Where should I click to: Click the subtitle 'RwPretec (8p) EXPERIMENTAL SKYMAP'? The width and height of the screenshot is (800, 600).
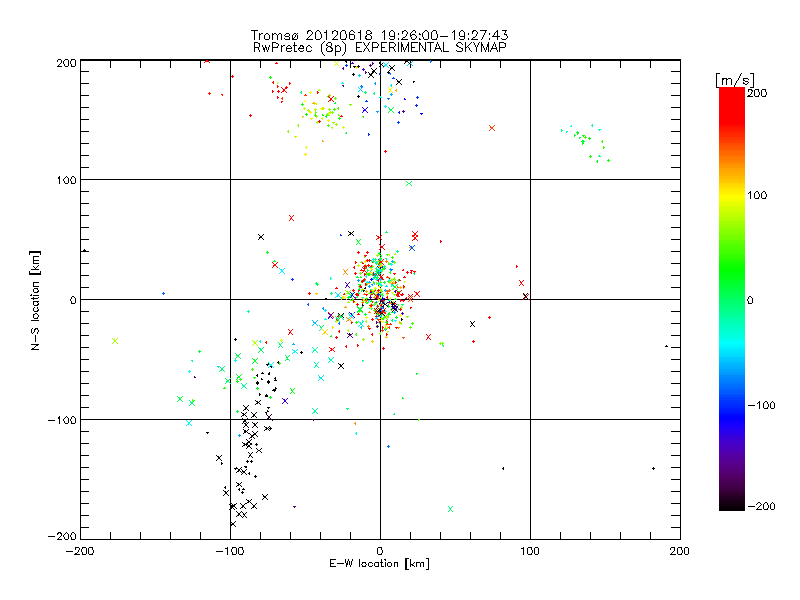380,47
